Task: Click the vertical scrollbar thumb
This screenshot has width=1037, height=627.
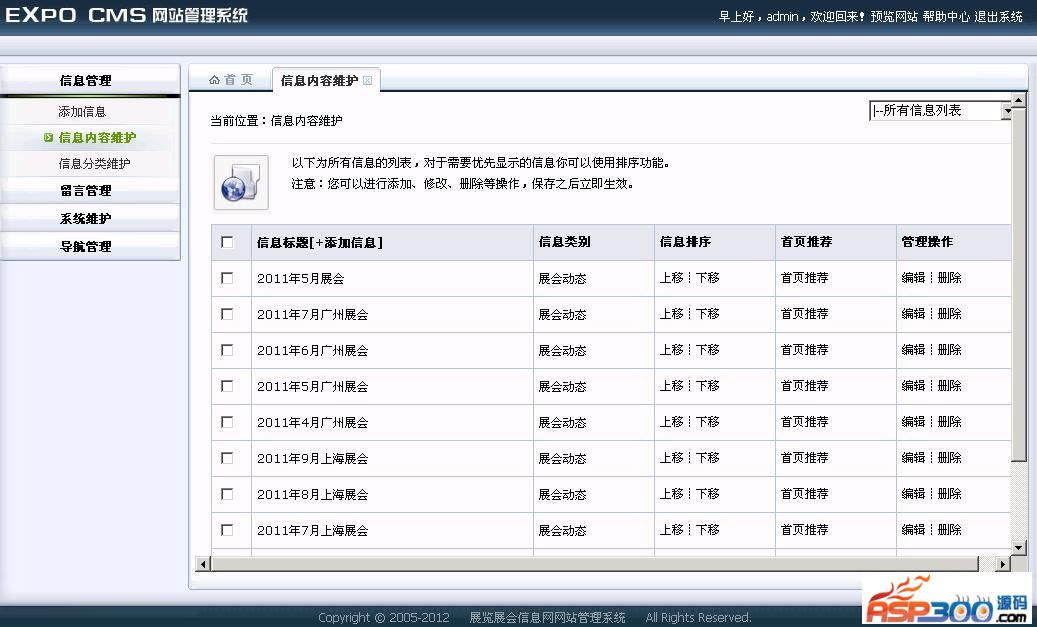Action: pyautogui.click(x=1018, y=284)
